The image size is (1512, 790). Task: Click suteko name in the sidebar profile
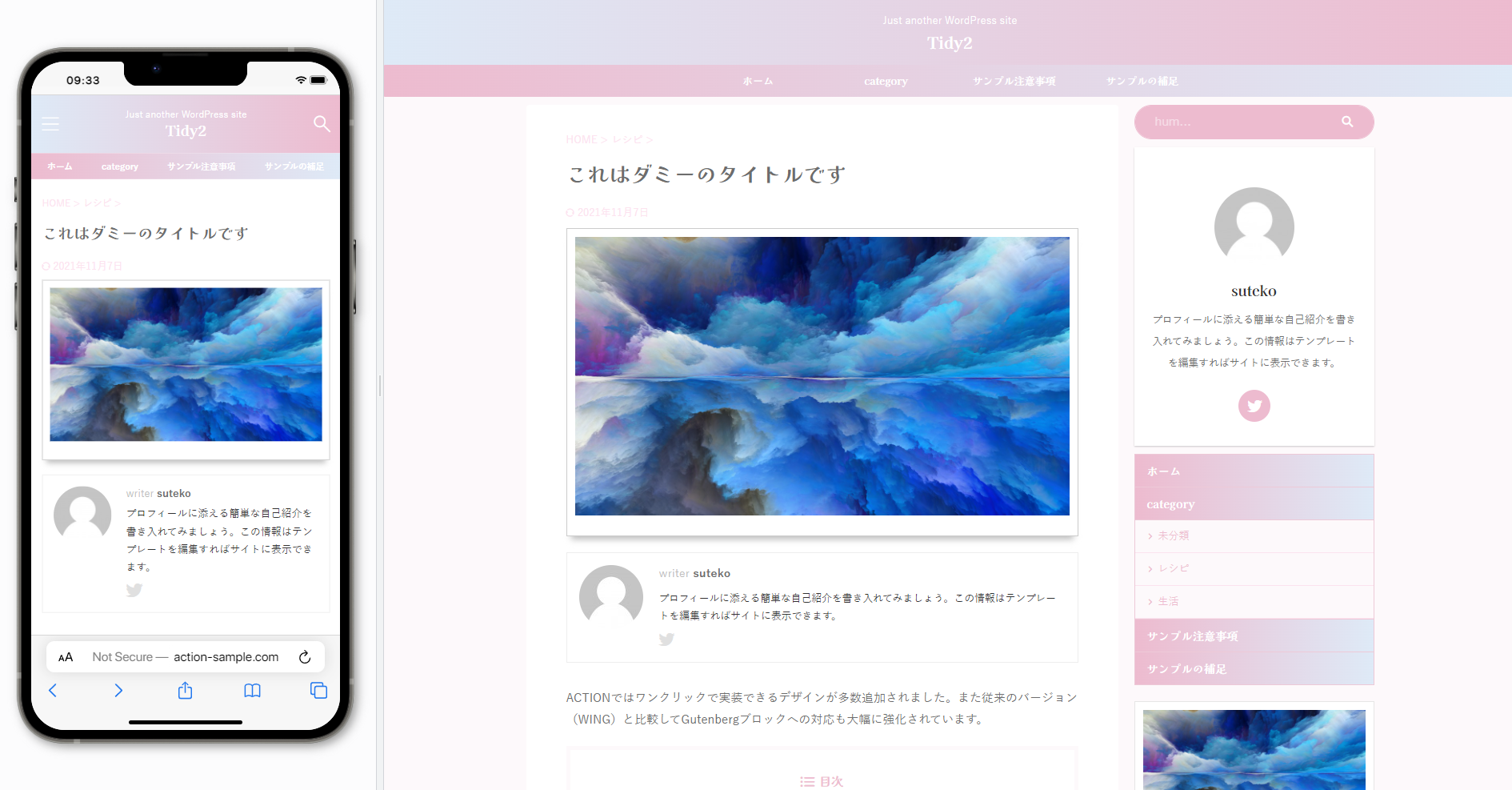click(1254, 291)
